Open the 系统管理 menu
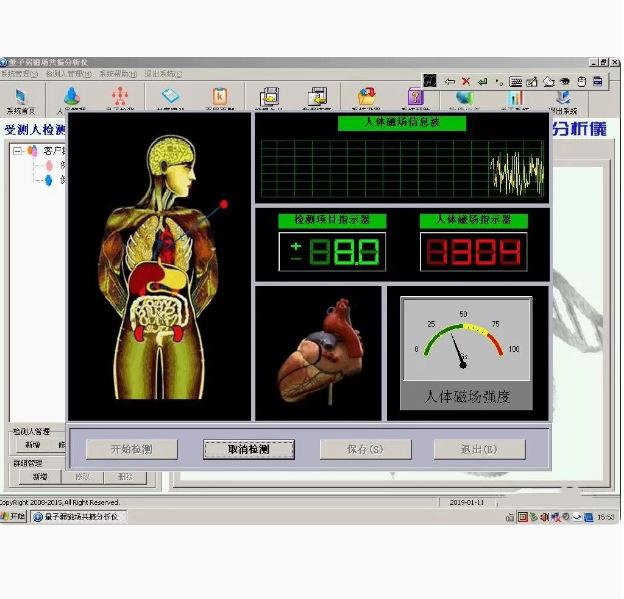The height and width of the screenshot is (599, 624). tap(19, 74)
